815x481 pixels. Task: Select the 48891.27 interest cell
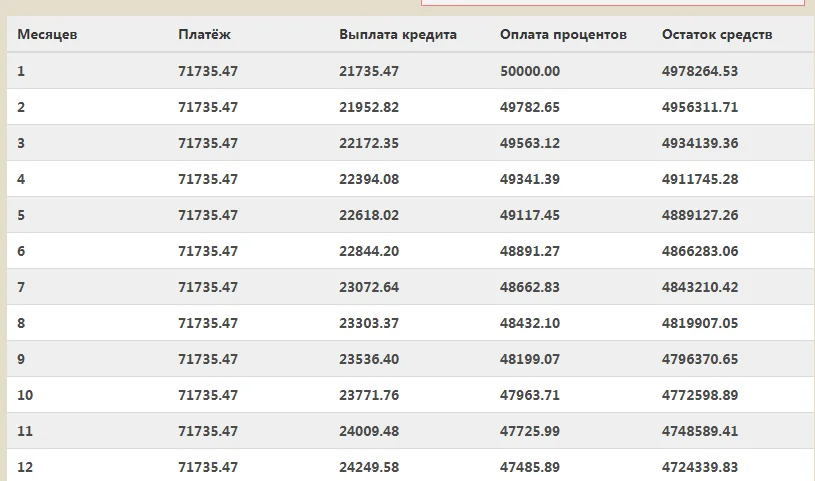[x=530, y=251]
